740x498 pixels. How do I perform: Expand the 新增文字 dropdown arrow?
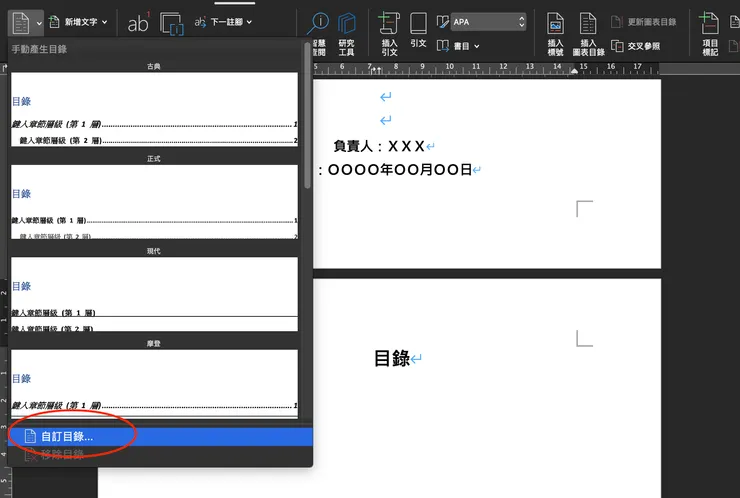click(104, 22)
